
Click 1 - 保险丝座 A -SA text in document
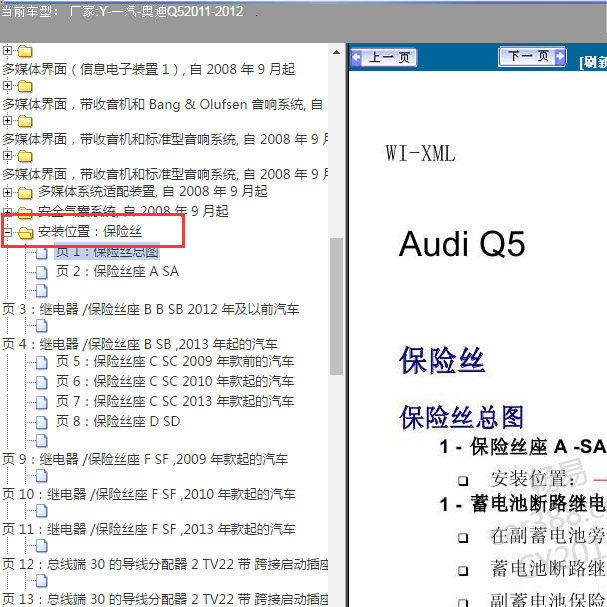(523, 446)
